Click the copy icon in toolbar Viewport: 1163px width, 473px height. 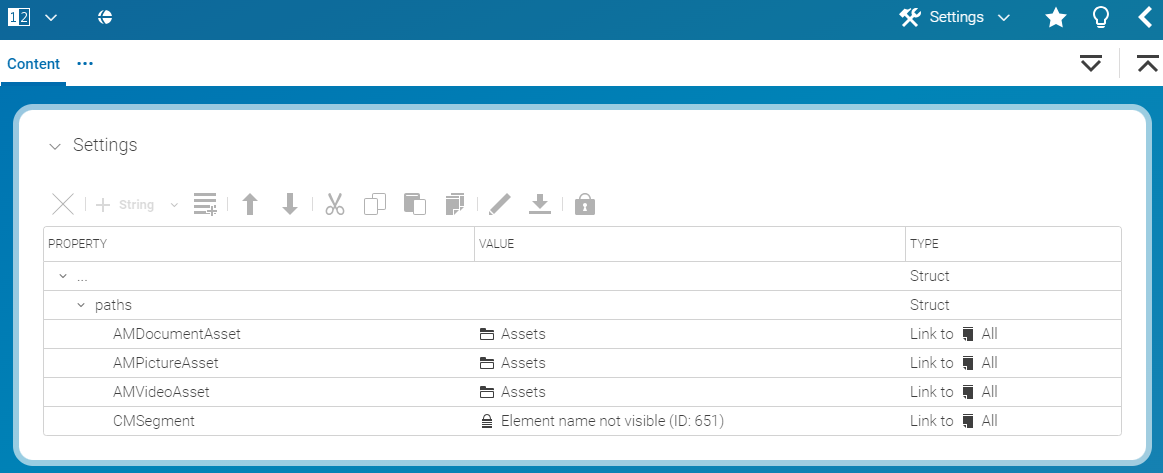coord(375,205)
